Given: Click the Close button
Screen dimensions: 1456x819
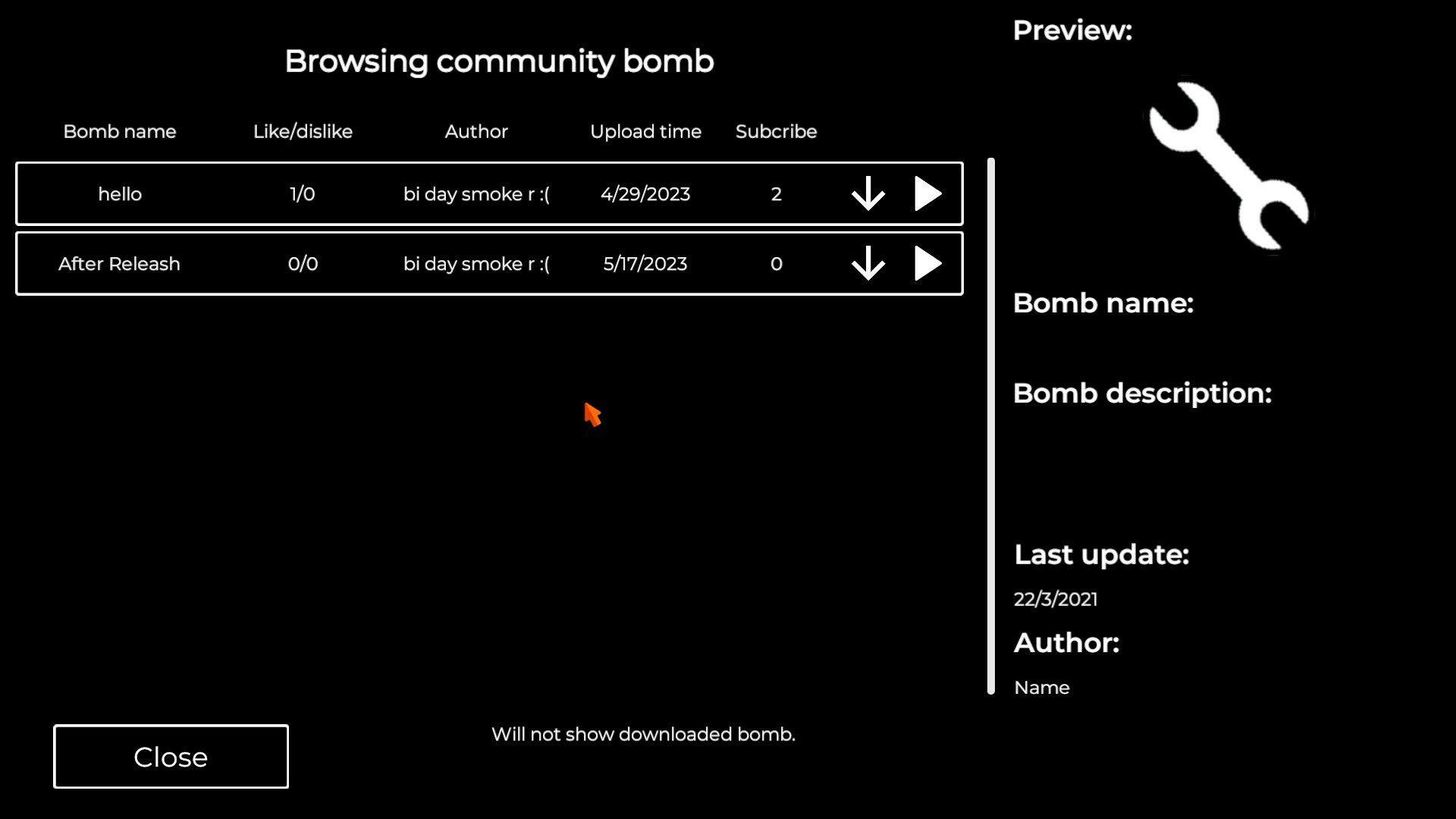Looking at the screenshot, I should point(170,756).
